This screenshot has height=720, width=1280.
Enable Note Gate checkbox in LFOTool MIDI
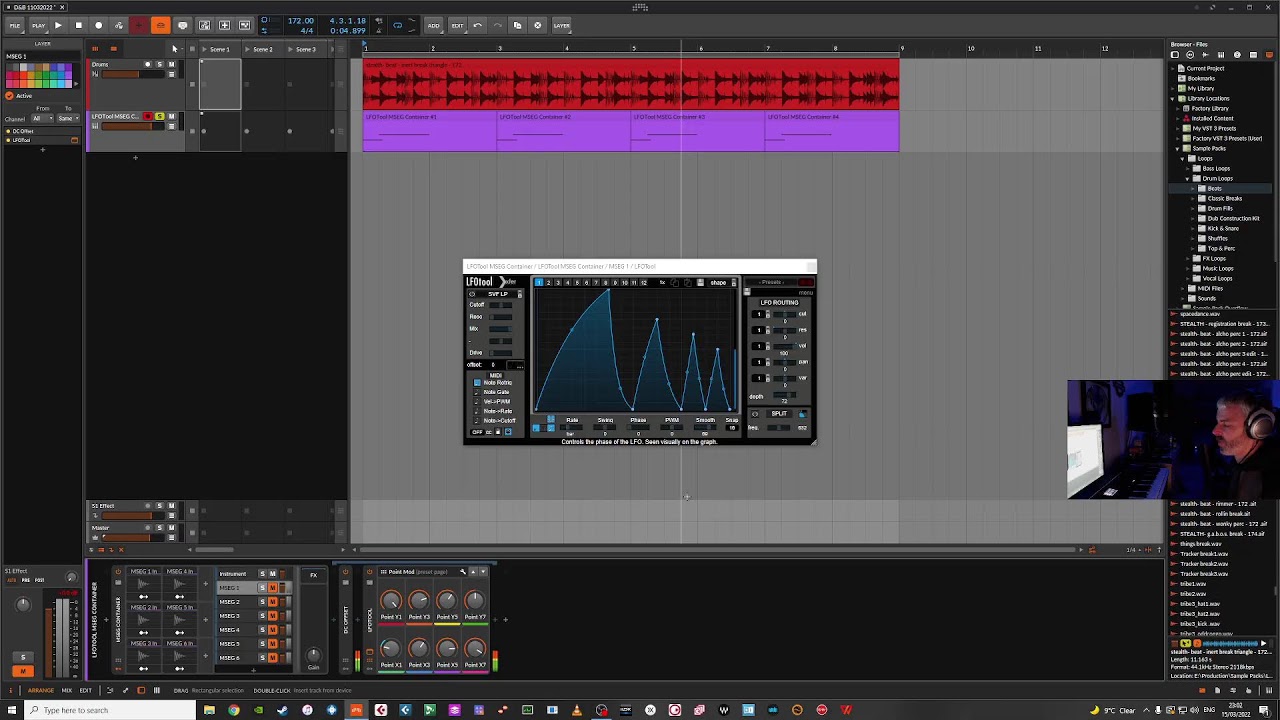(477, 392)
